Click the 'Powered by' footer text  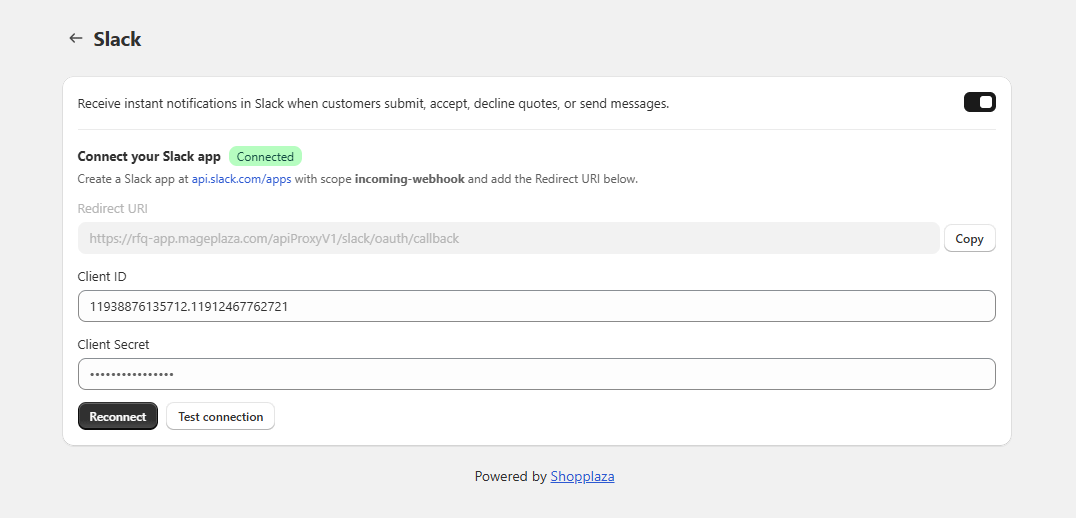click(x=511, y=476)
